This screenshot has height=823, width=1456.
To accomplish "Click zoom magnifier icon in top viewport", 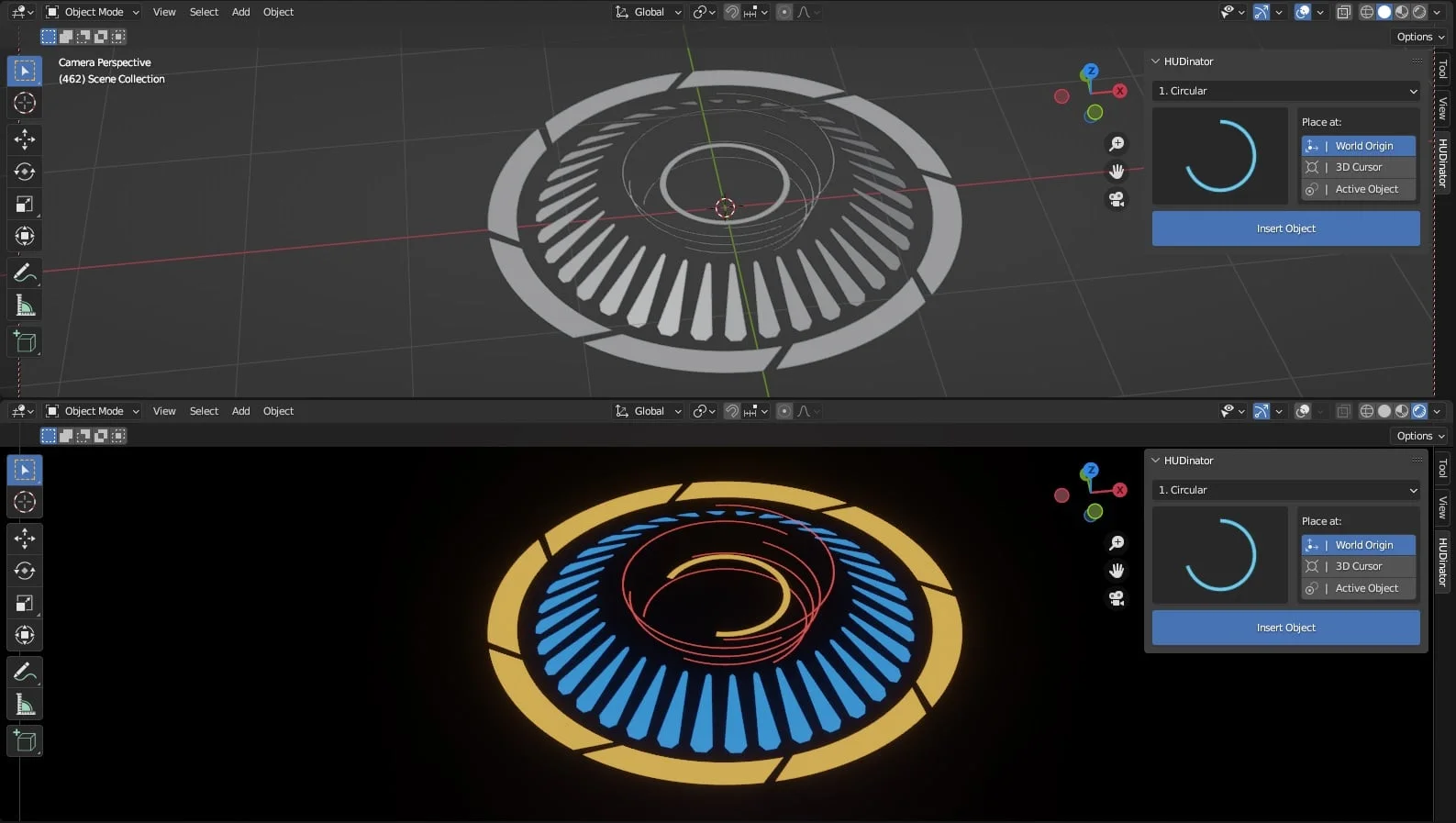I will [x=1117, y=144].
